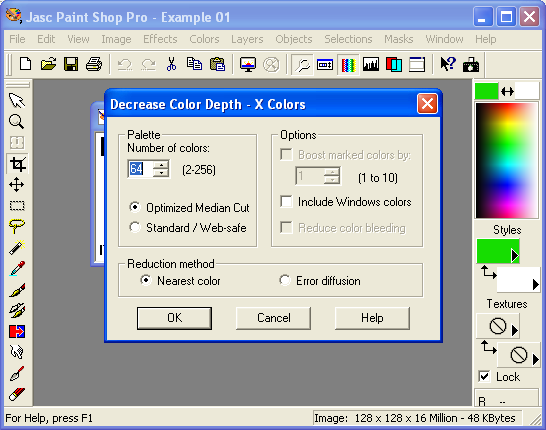This screenshot has width=546, height=430.
Task: Swap foreground and background colors arrow
Action: pos(507,92)
